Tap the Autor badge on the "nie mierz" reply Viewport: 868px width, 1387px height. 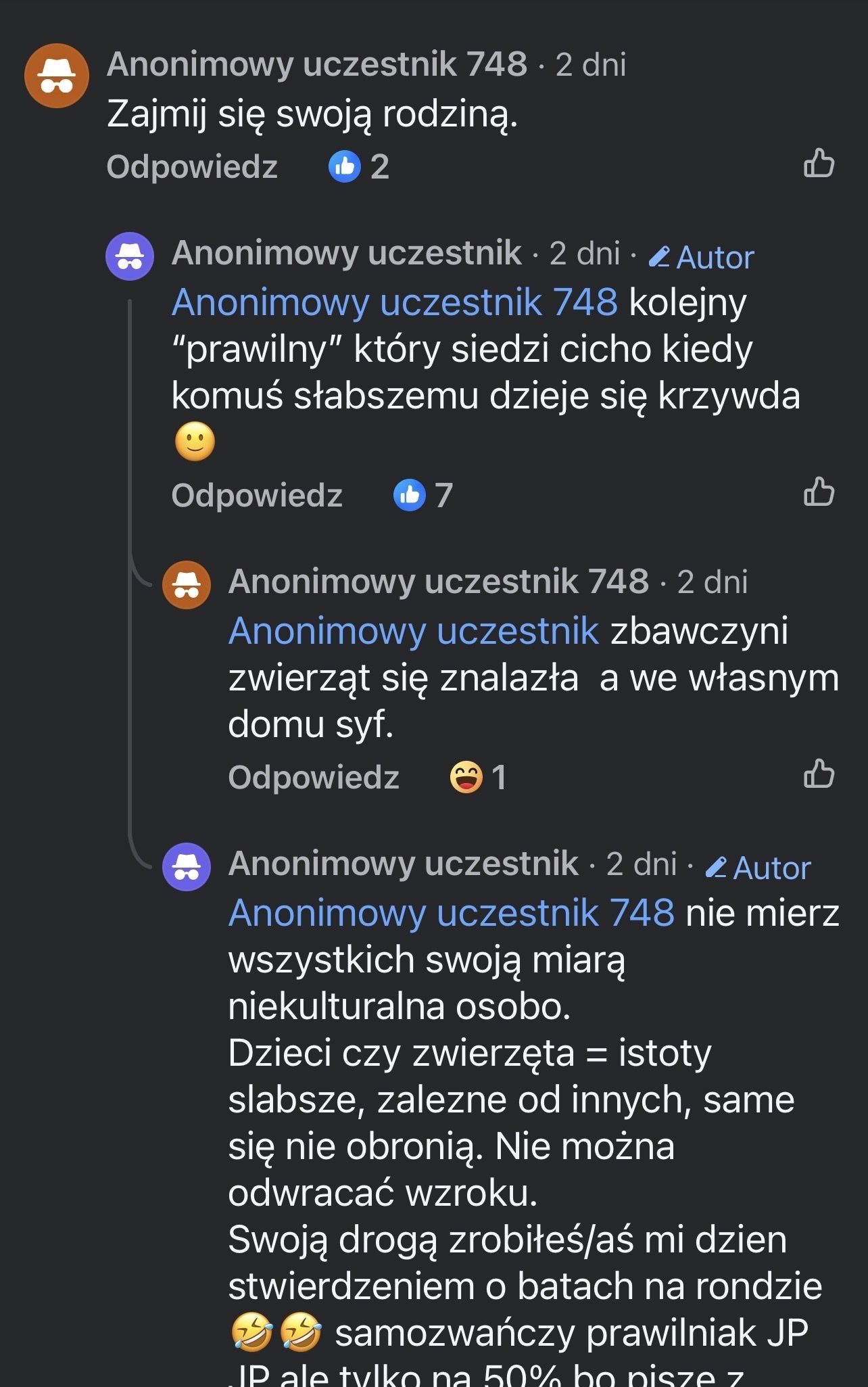click(x=758, y=868)
